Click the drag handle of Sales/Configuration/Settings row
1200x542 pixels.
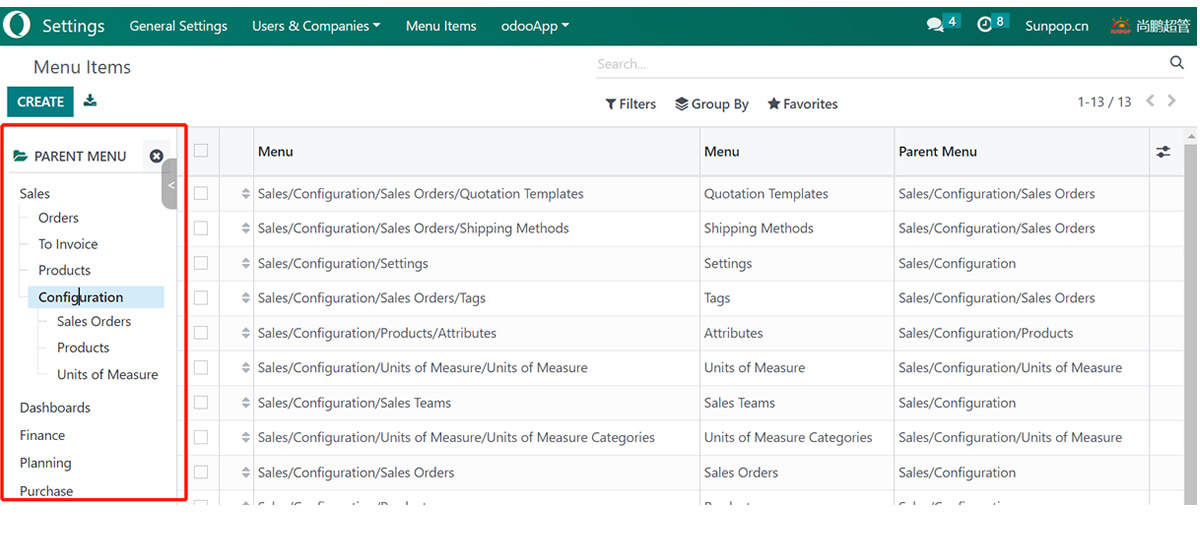pyautogui.click(x=246, y=264)
